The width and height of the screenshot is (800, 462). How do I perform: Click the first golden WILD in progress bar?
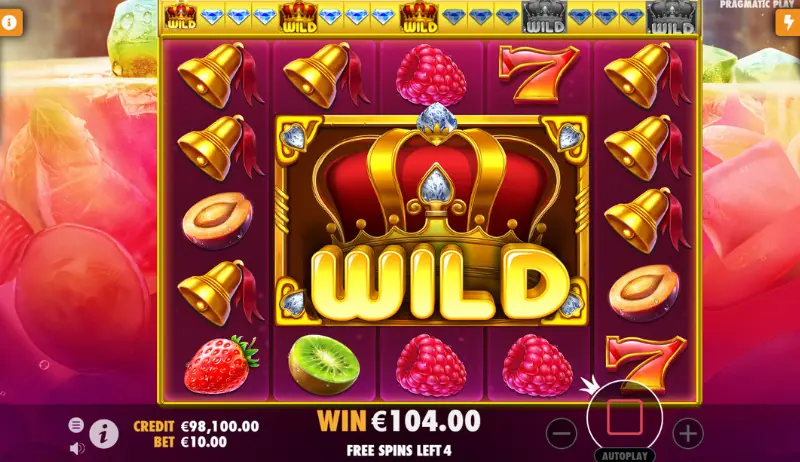click(x=181, y=17)
